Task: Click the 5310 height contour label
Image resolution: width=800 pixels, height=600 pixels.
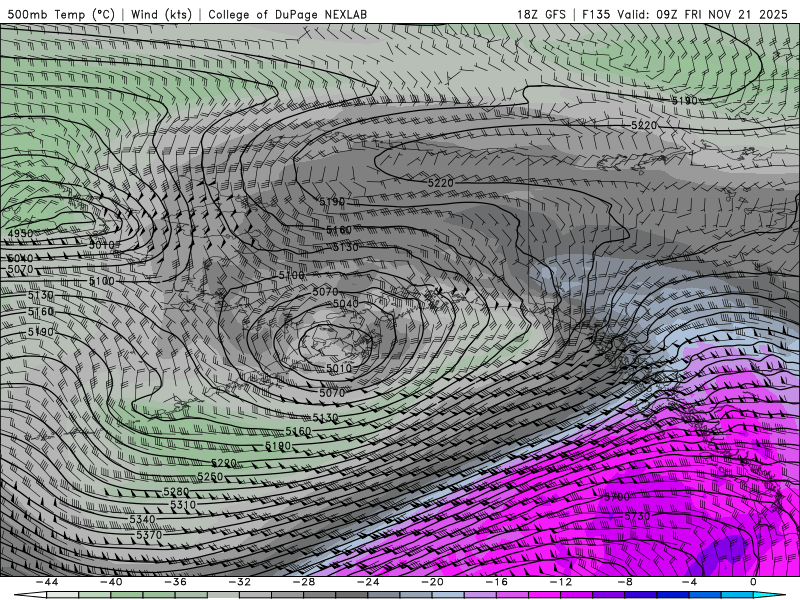Action: click(183, 505)
